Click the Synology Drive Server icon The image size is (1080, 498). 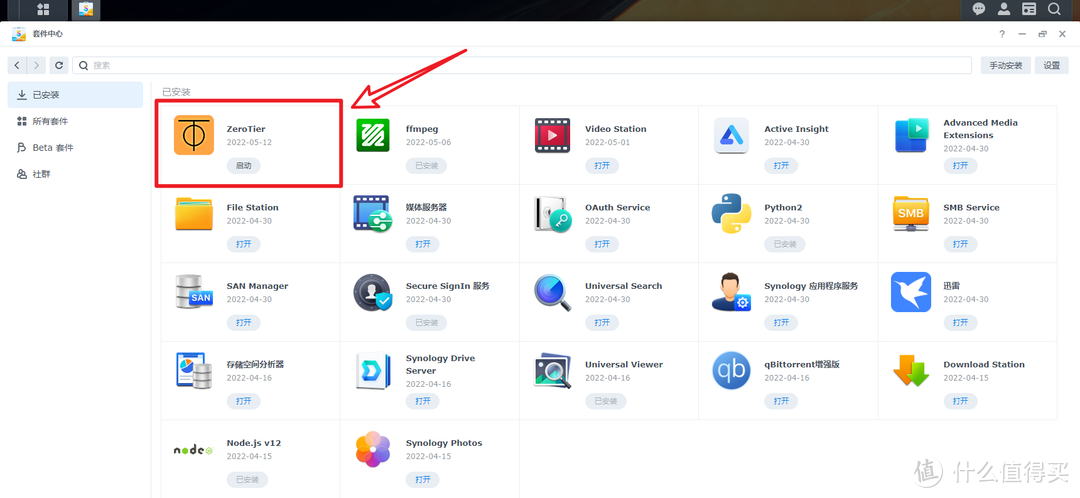pyautogui.click(x=373, y=371)
